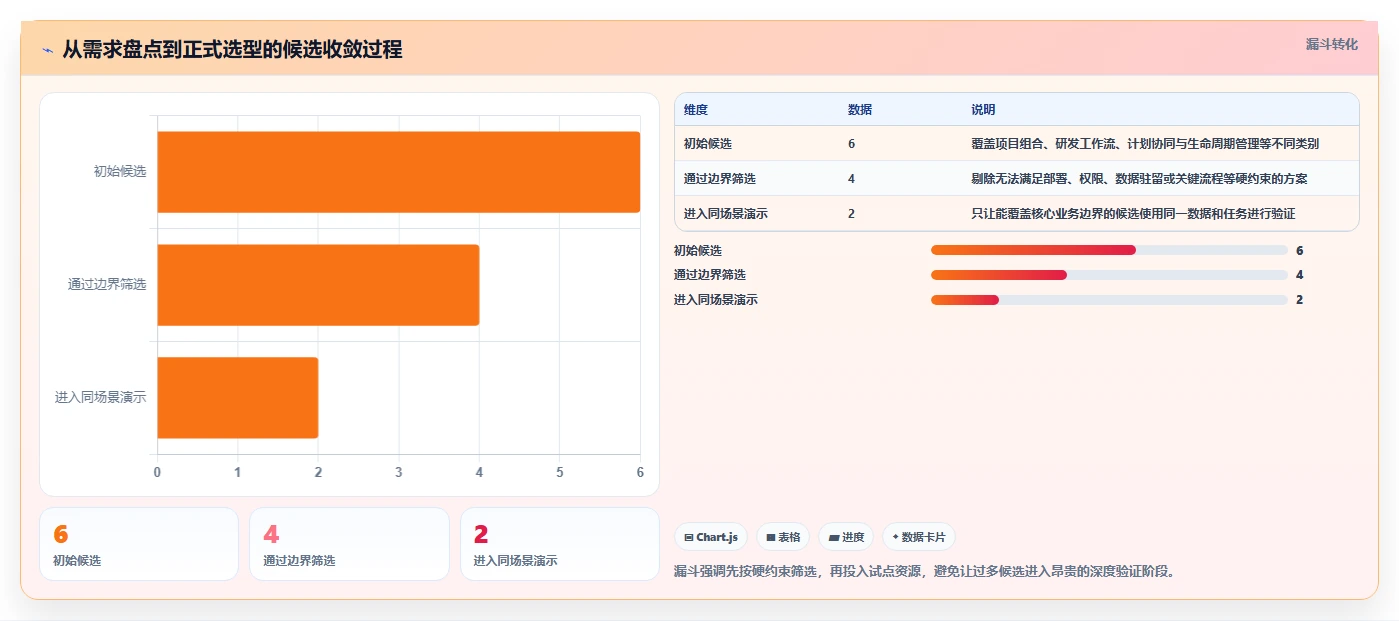1399x621 pixels.
Task: Click the 漏斗转化 tag in header
Action: tap(1331, 44)
